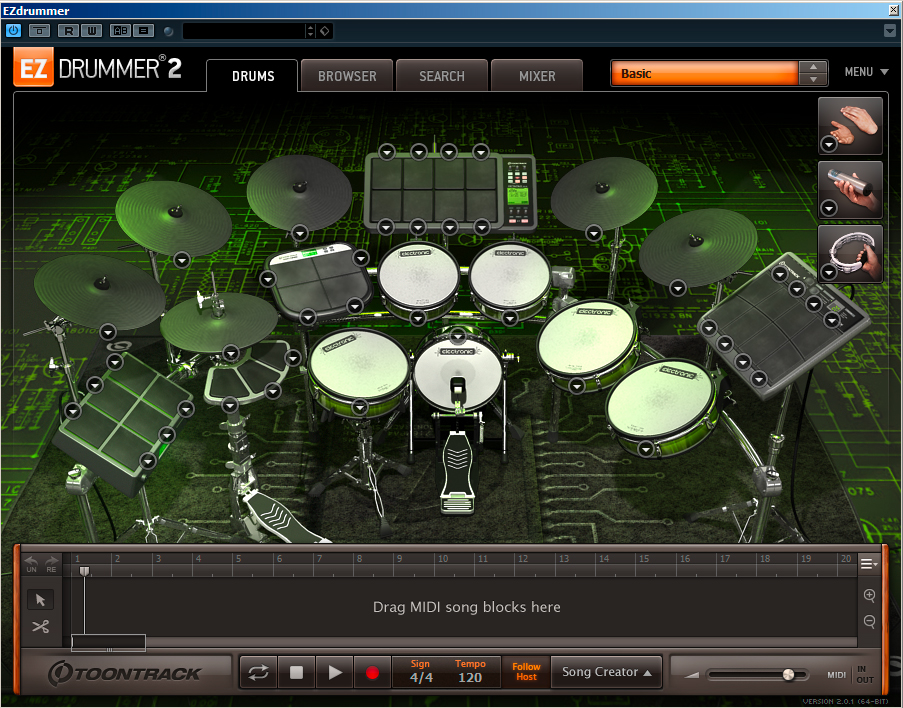903x708 pixels.
Task: Start playback with Play button
Action: 335,672
